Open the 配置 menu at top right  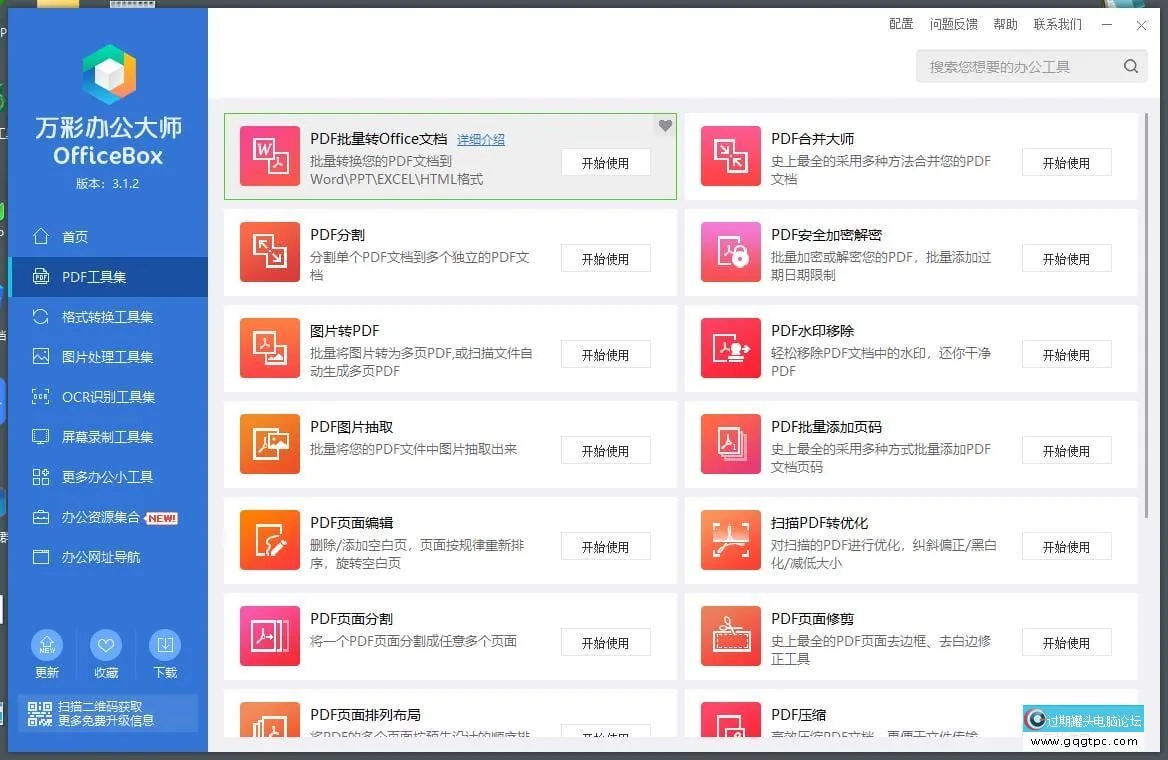click(x=899, y=24)
